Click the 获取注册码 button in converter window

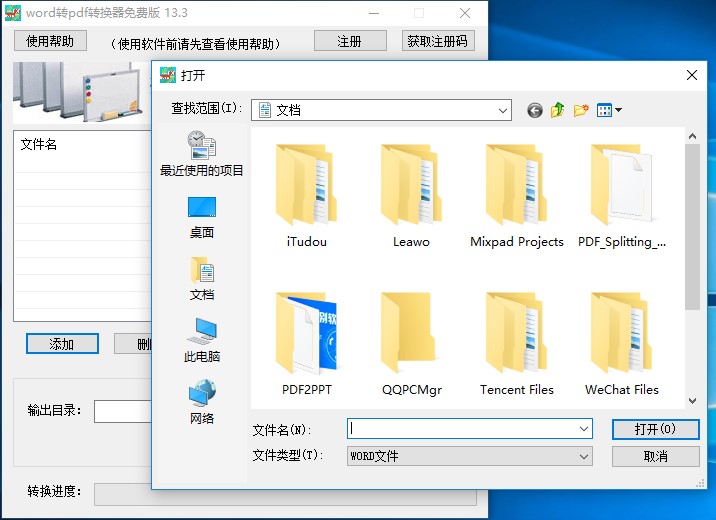pyautogui.click(x=438, y=41)
